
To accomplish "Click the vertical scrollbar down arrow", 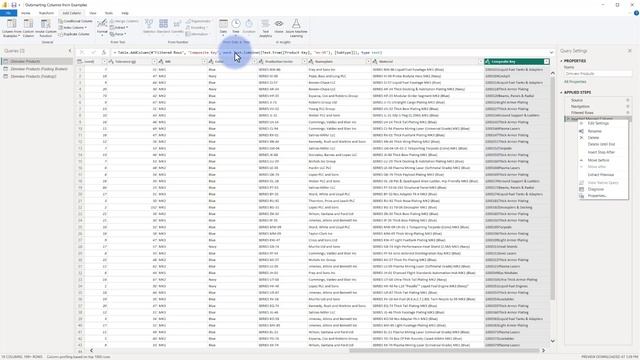I will point(552,341).
